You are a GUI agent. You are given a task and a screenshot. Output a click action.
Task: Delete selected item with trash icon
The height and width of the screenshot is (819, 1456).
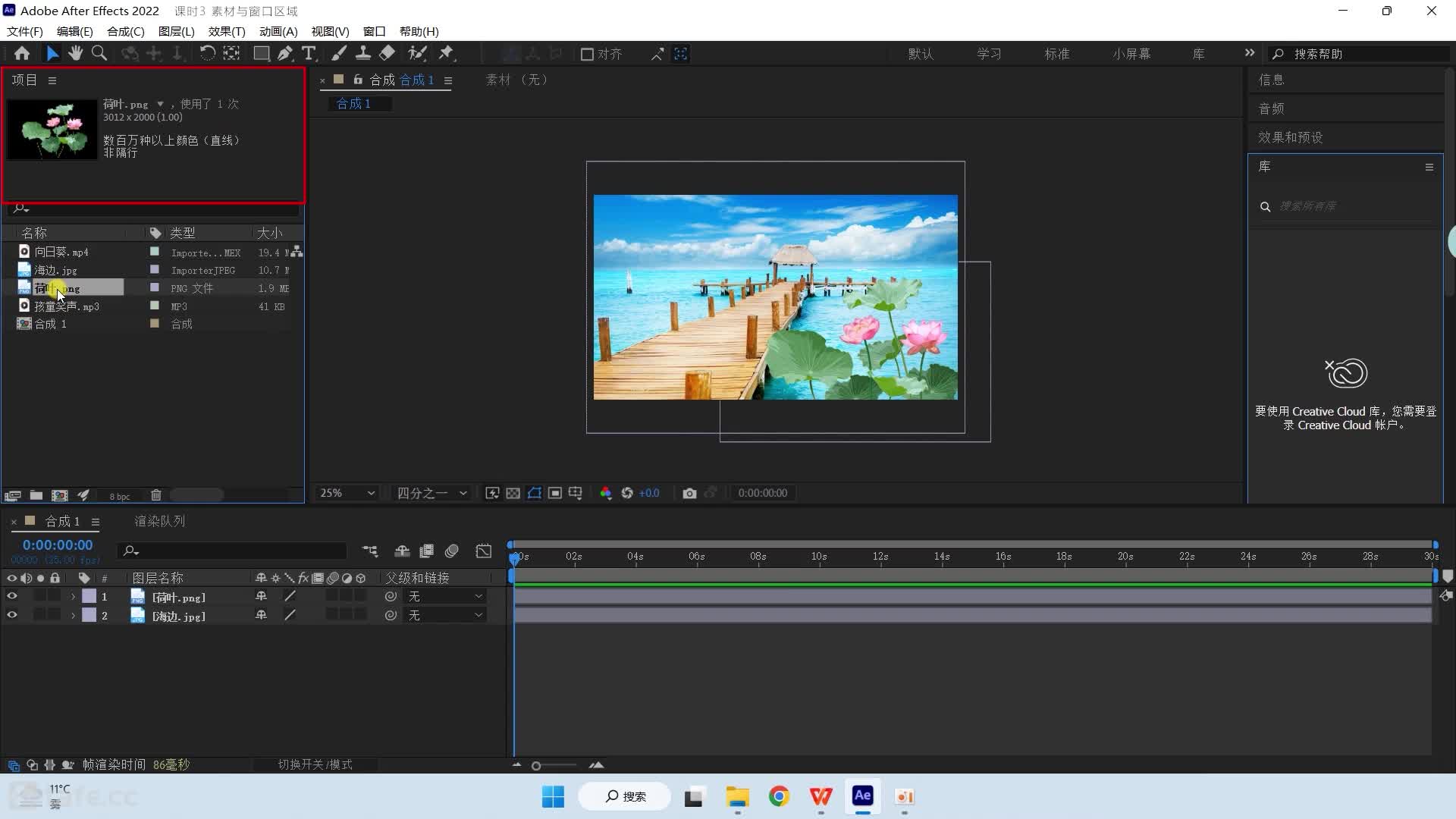156,495
